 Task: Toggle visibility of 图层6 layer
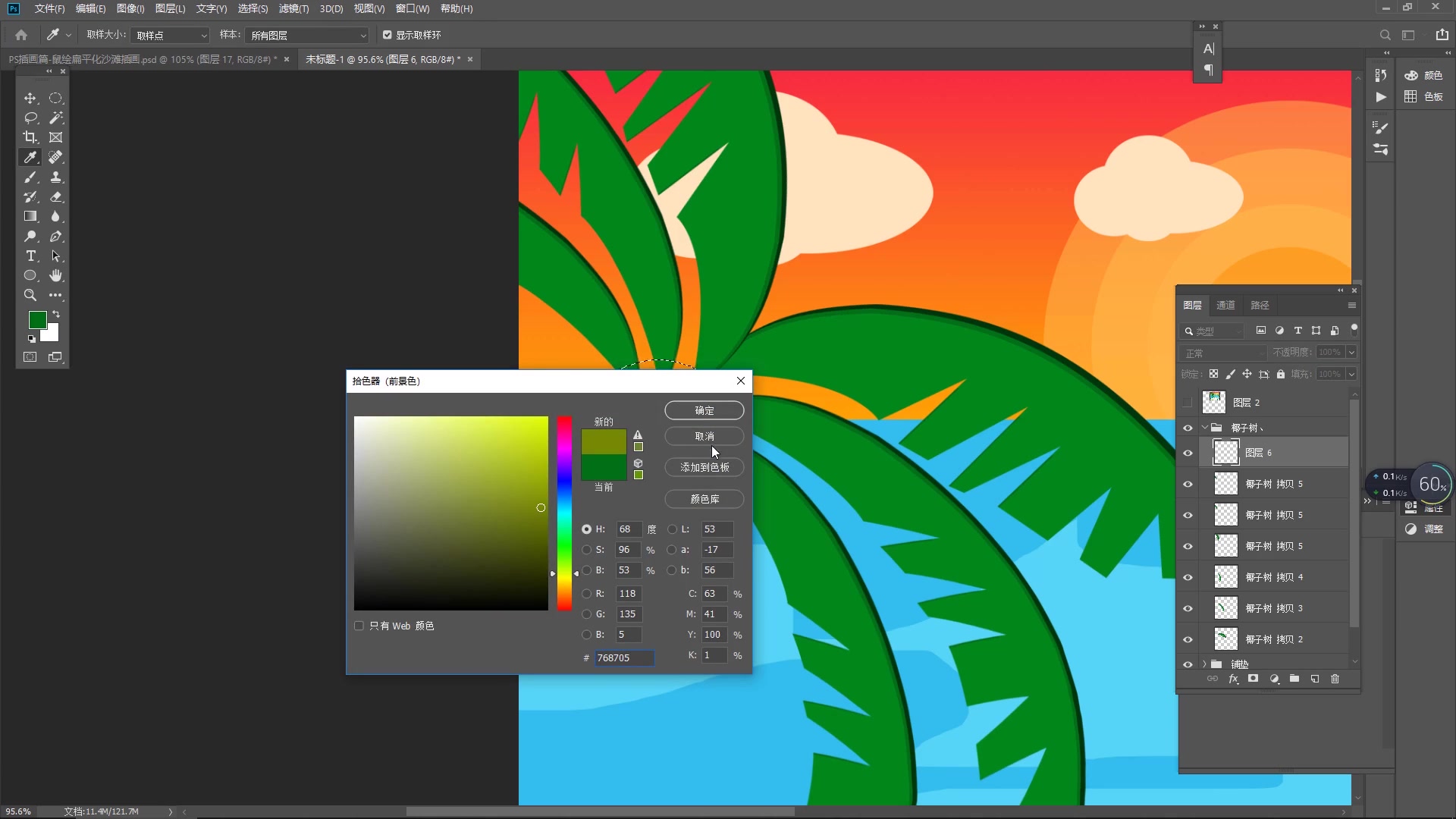tap(1188, 453)
